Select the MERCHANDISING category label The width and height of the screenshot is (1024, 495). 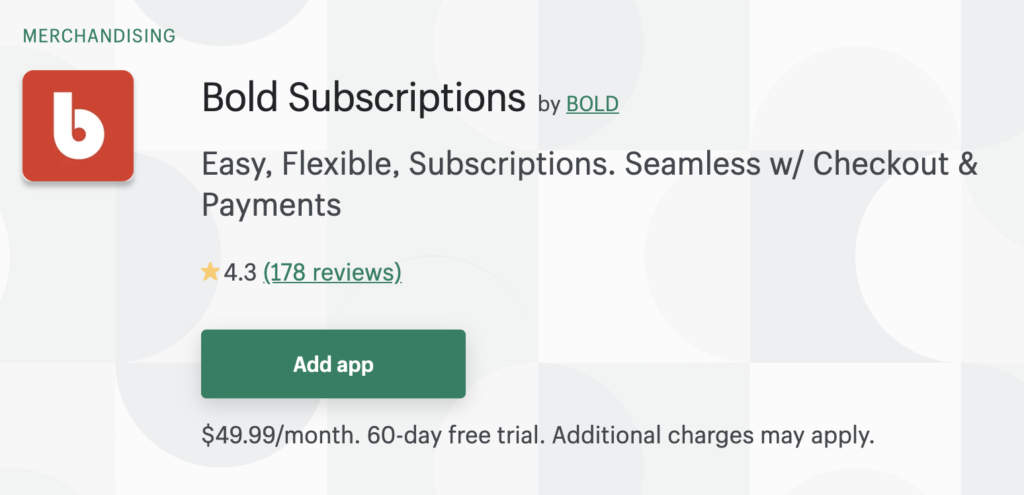(98, 36)
